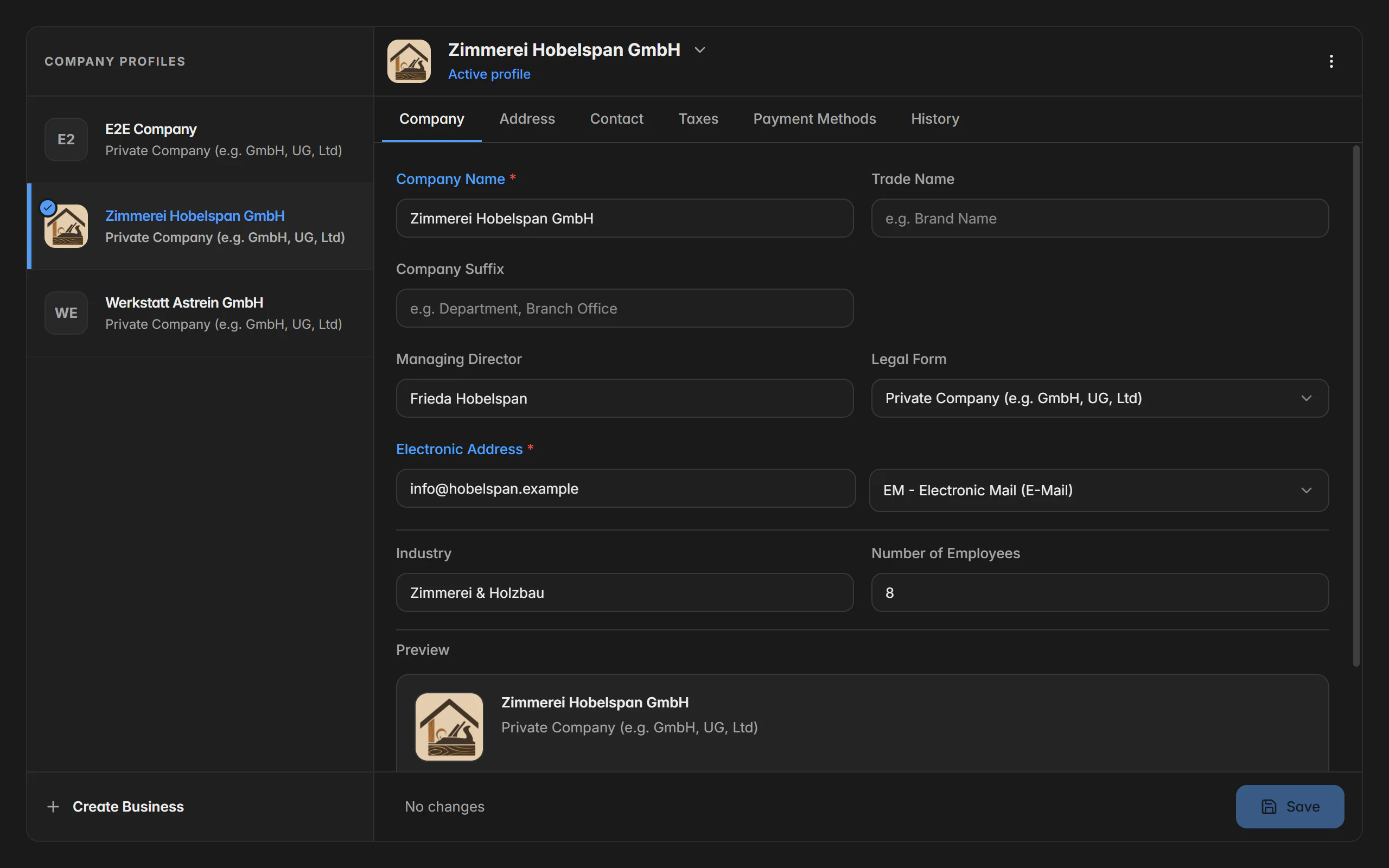The image size is (1389, 868).
Task: Click the Electronic Address email field
Action: click(626, 489)
